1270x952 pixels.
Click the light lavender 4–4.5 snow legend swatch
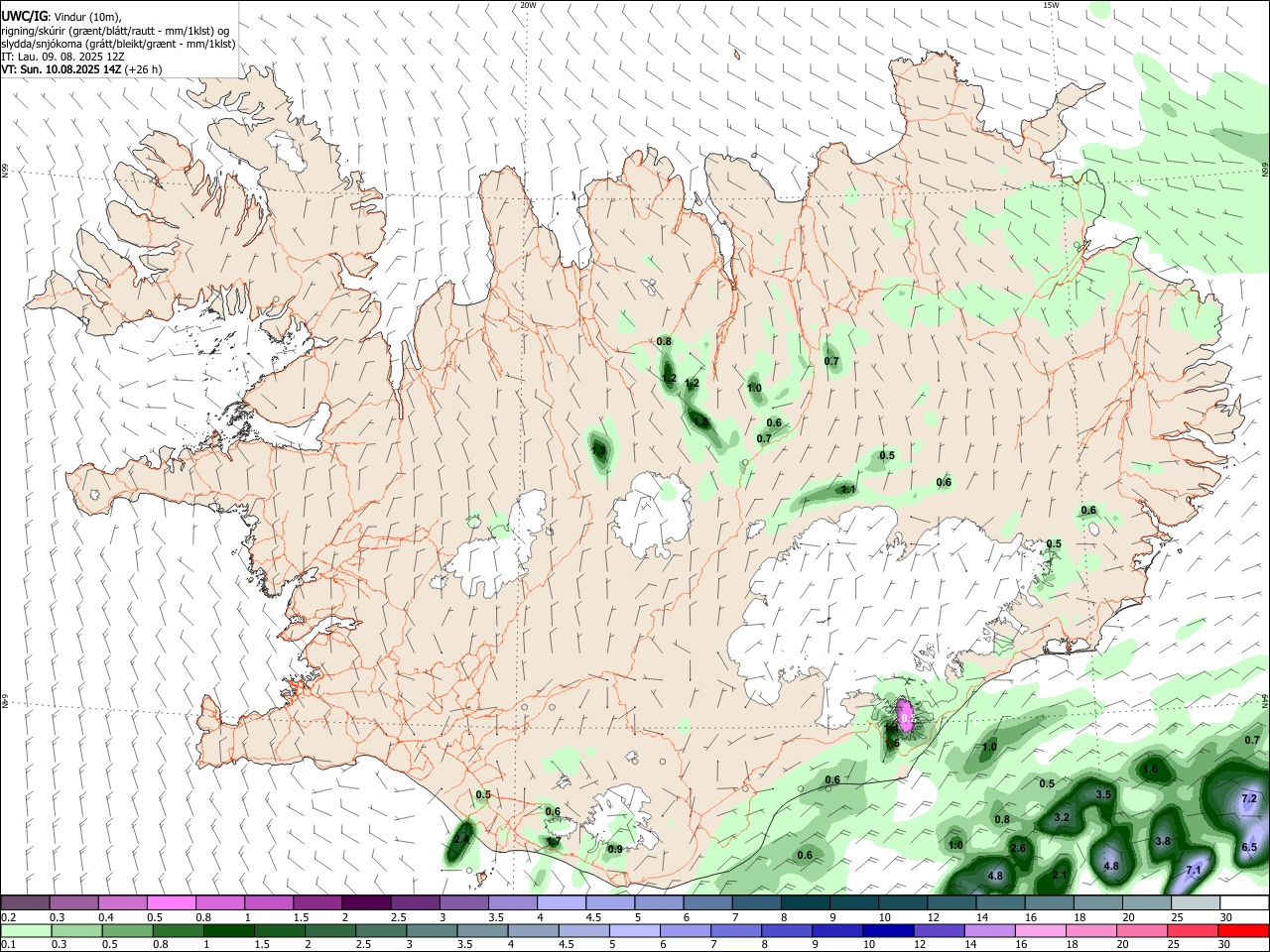tap(561, 903)
